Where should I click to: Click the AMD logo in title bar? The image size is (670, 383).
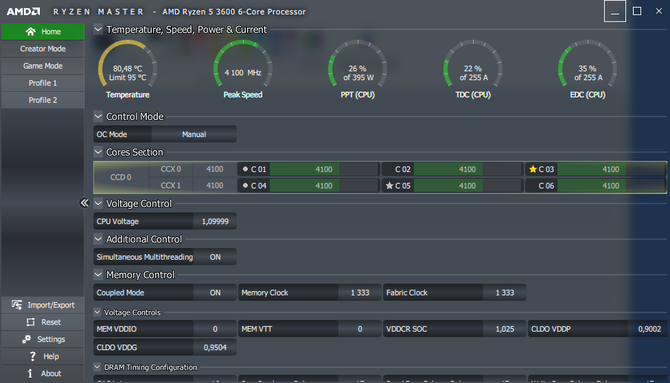(24, 12)
